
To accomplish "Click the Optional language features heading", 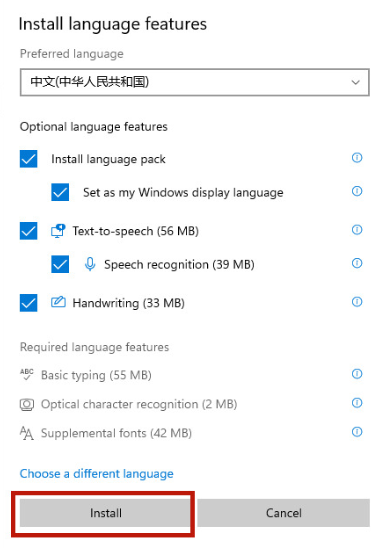I will [93, 127].
